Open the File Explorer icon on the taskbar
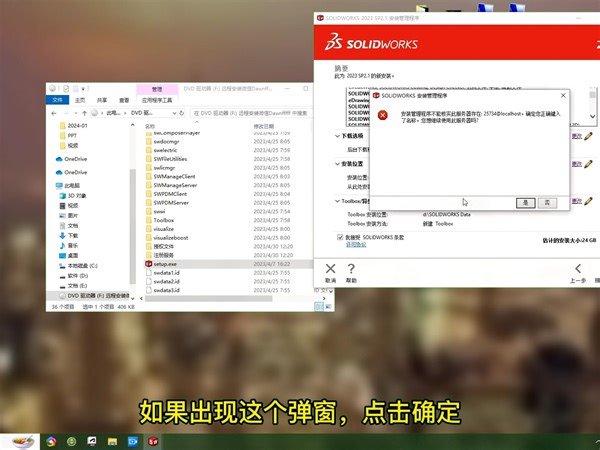This screenshot has width=600, height=450. tap(112, 442)
